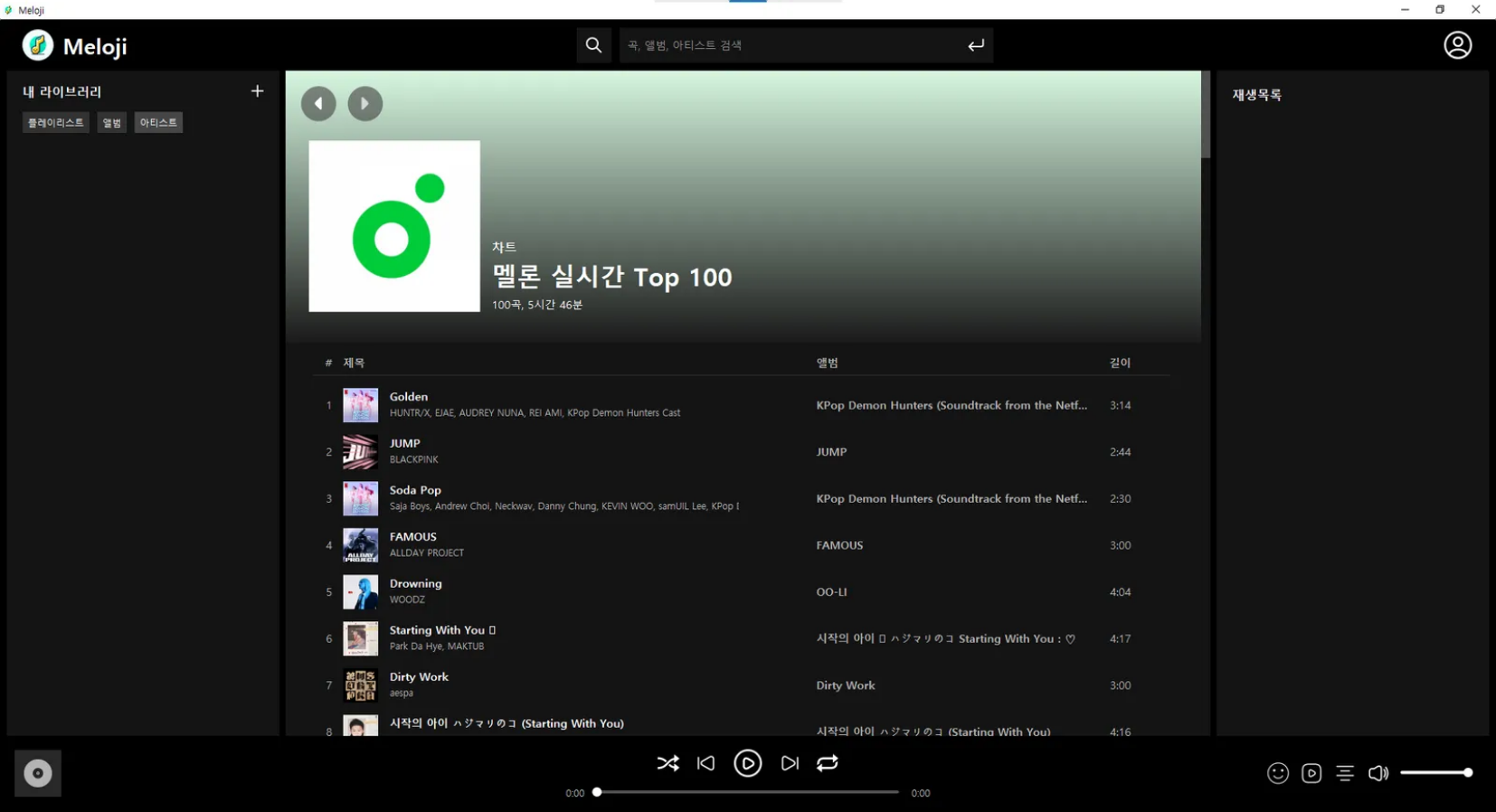
Task: Submit search with the enter arrow icon
Action: 975,45
